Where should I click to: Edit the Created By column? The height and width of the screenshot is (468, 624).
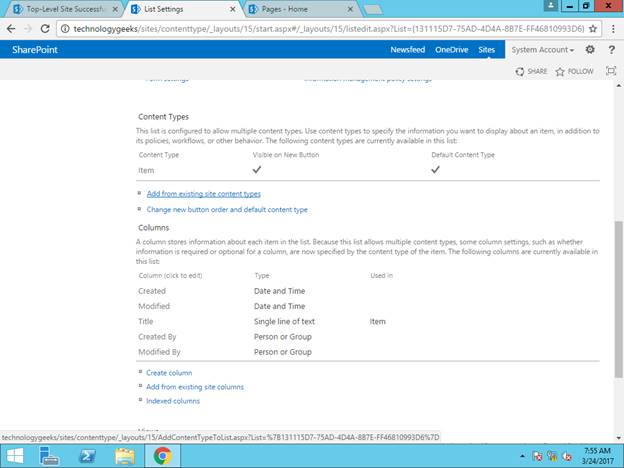pos(157,337)
